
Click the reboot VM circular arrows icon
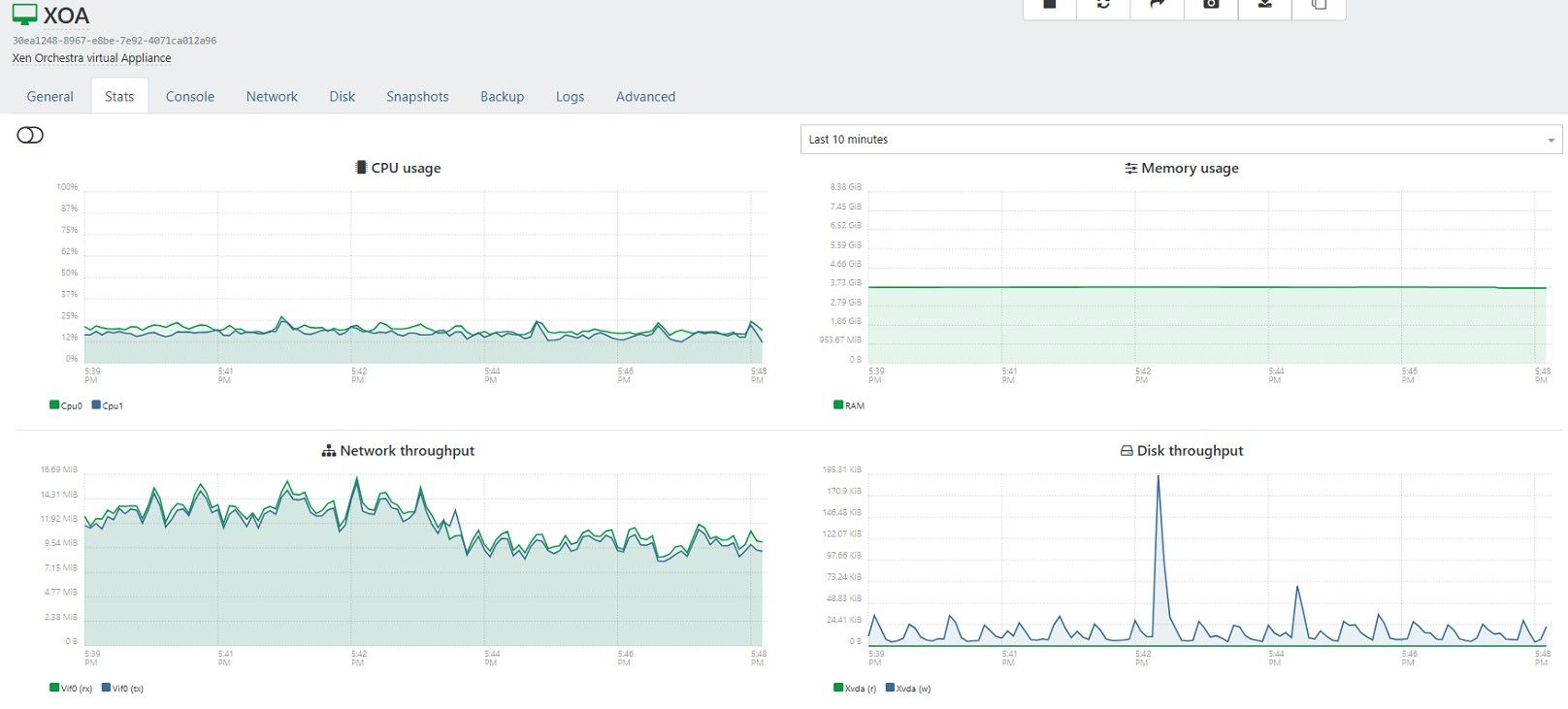point(1103,4)
